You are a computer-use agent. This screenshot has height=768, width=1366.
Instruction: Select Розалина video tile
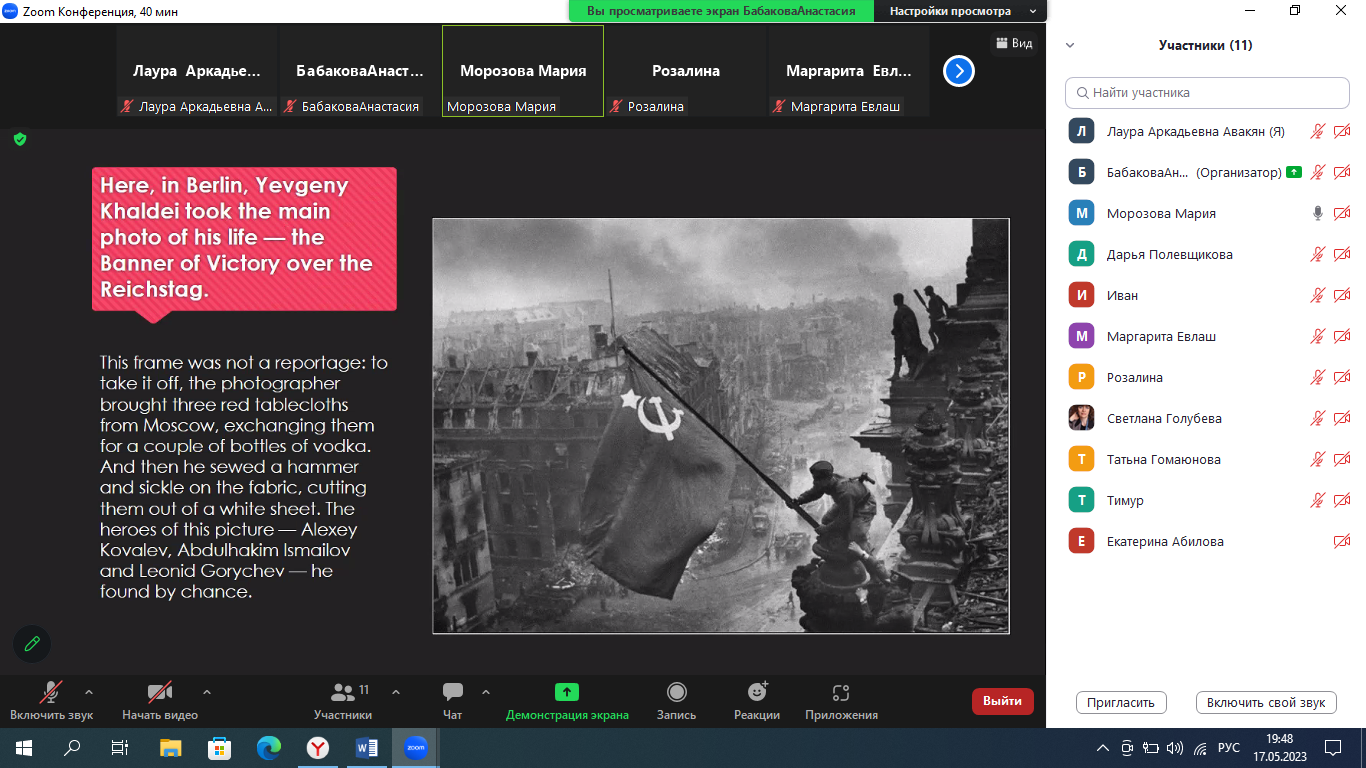pyautogui.click(x=686, y=71)
